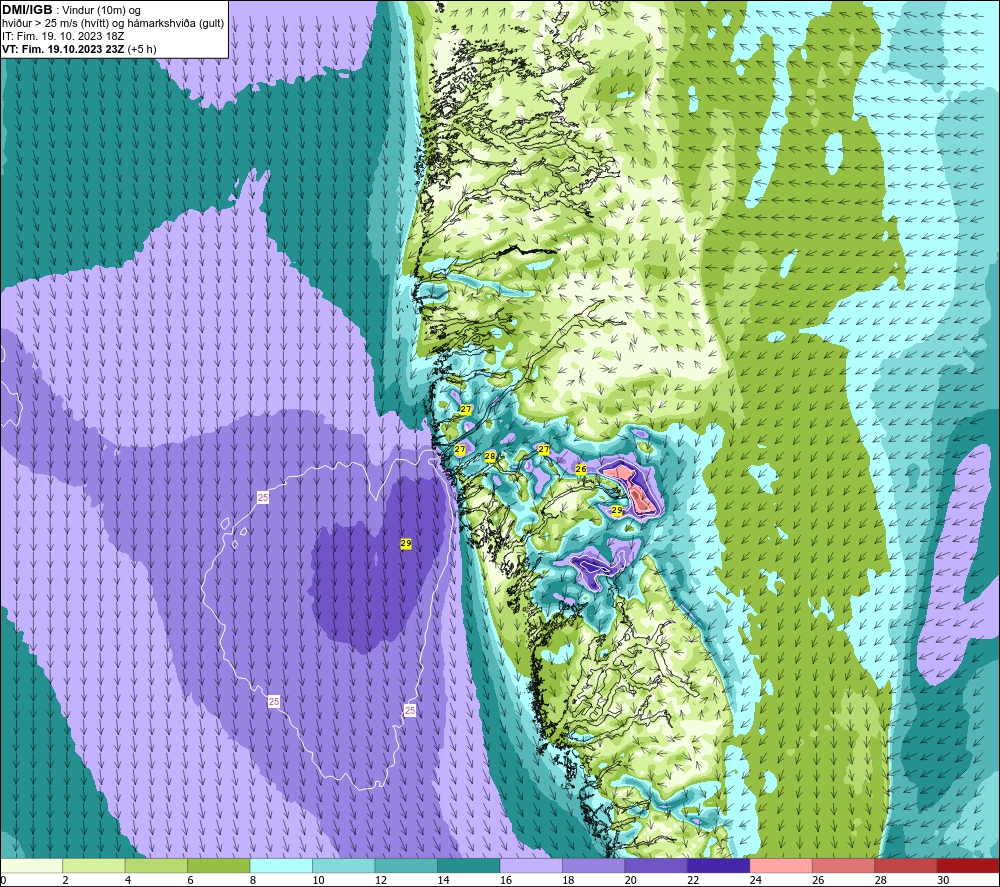Click the legend scale number 0

[x=3, y=880]
